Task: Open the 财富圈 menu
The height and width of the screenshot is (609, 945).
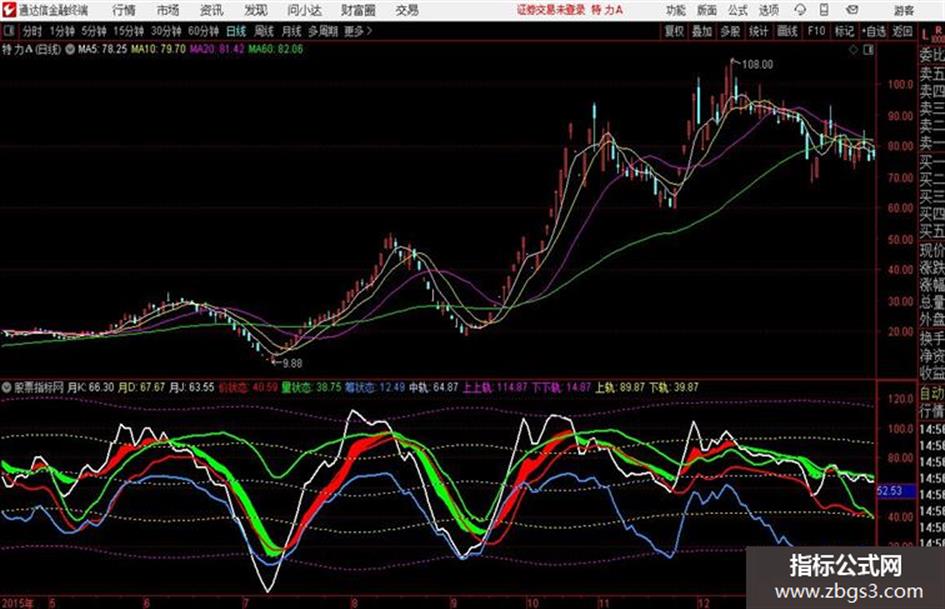Action: (x=358, y=10)
